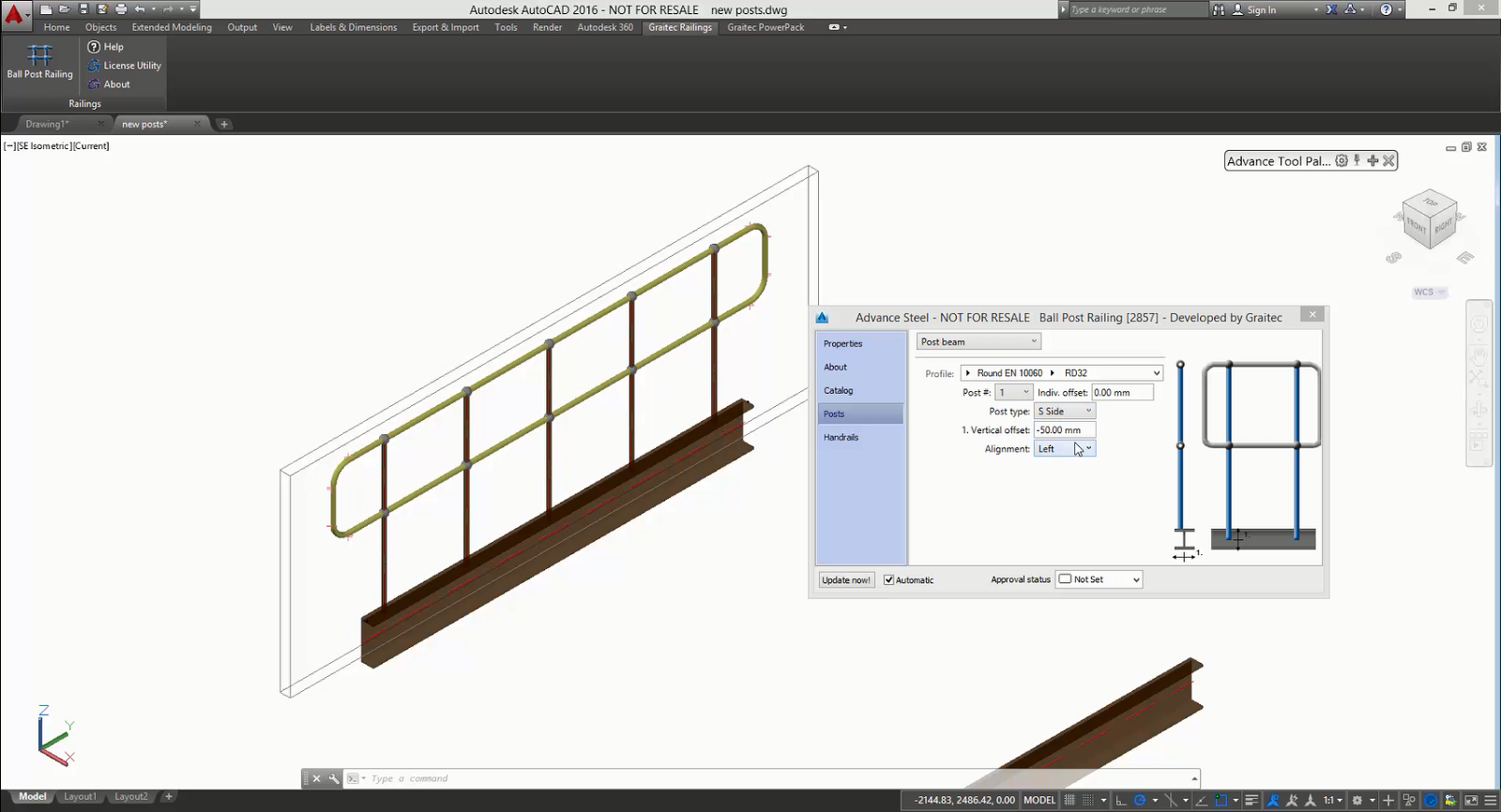The height and width of the screenshot is (812, 1501).
Task: Add a new drawing tab with plus
Action: pos(223,124)
